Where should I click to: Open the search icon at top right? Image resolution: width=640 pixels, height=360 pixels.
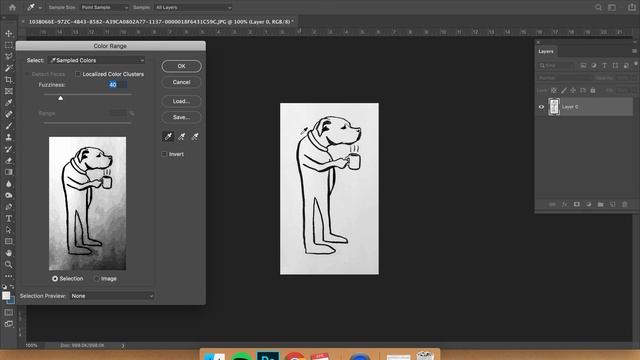[x=598, y=7]
